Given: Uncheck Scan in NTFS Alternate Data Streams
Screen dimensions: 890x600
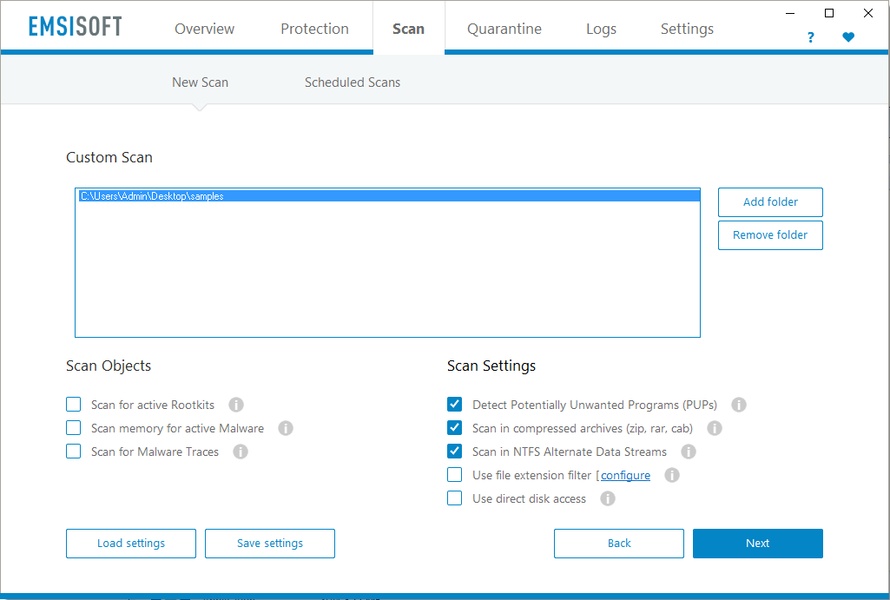Looking at the screenshot, I should [x=455, y=451].
